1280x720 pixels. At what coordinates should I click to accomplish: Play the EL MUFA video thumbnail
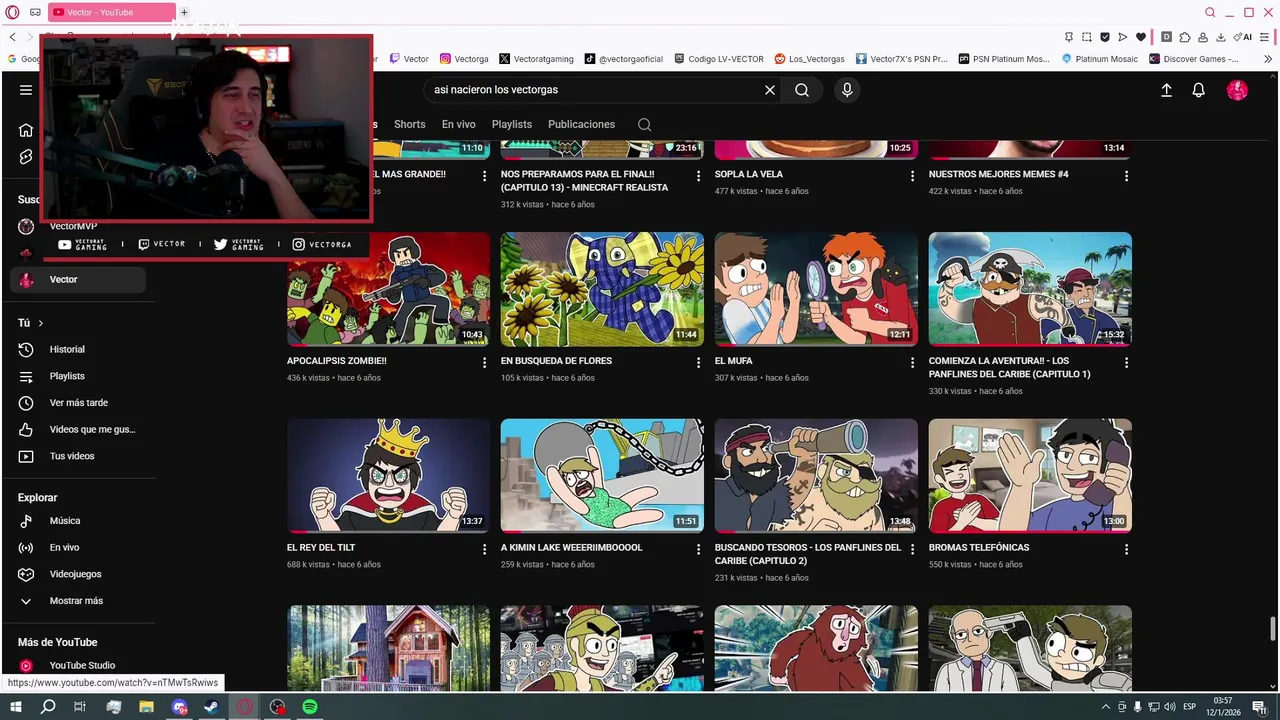click(x=816, y=289)
